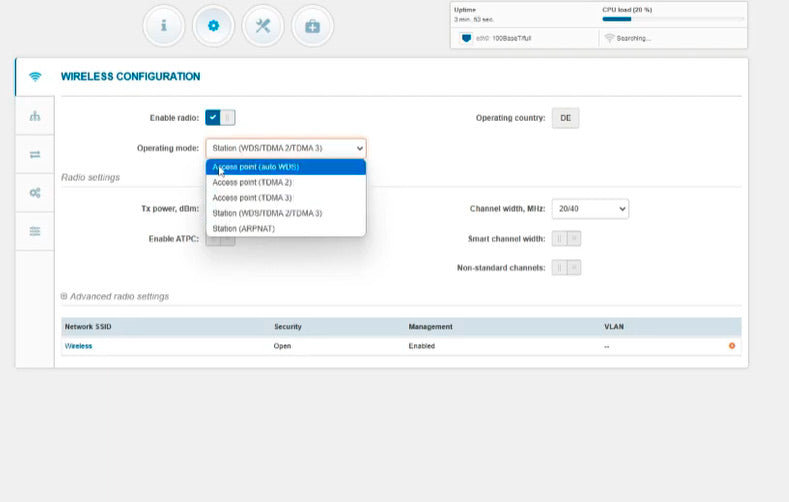Choose Station (ARPNAT) from the list
Screen dimensions: 789x502
(x=243, y=228)
